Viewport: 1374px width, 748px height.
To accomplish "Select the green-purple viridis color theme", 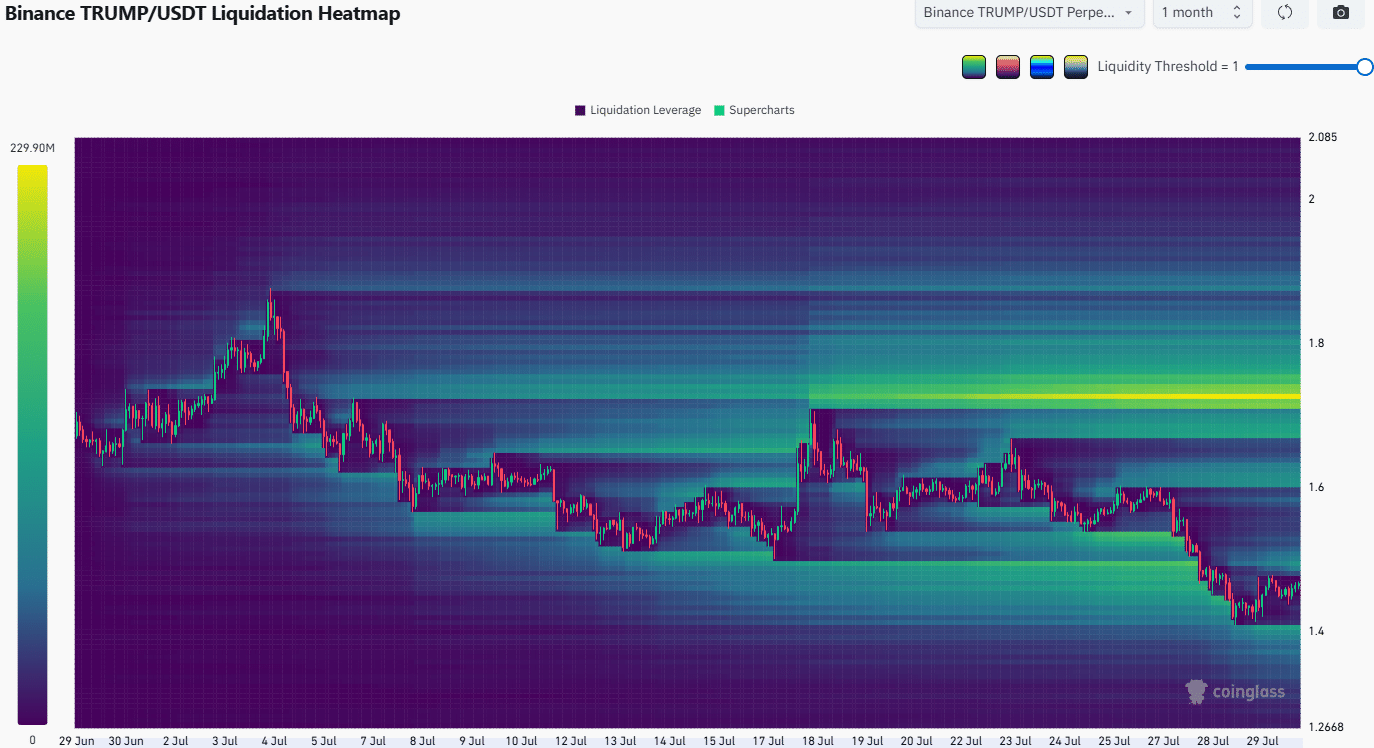I will 974,67.
